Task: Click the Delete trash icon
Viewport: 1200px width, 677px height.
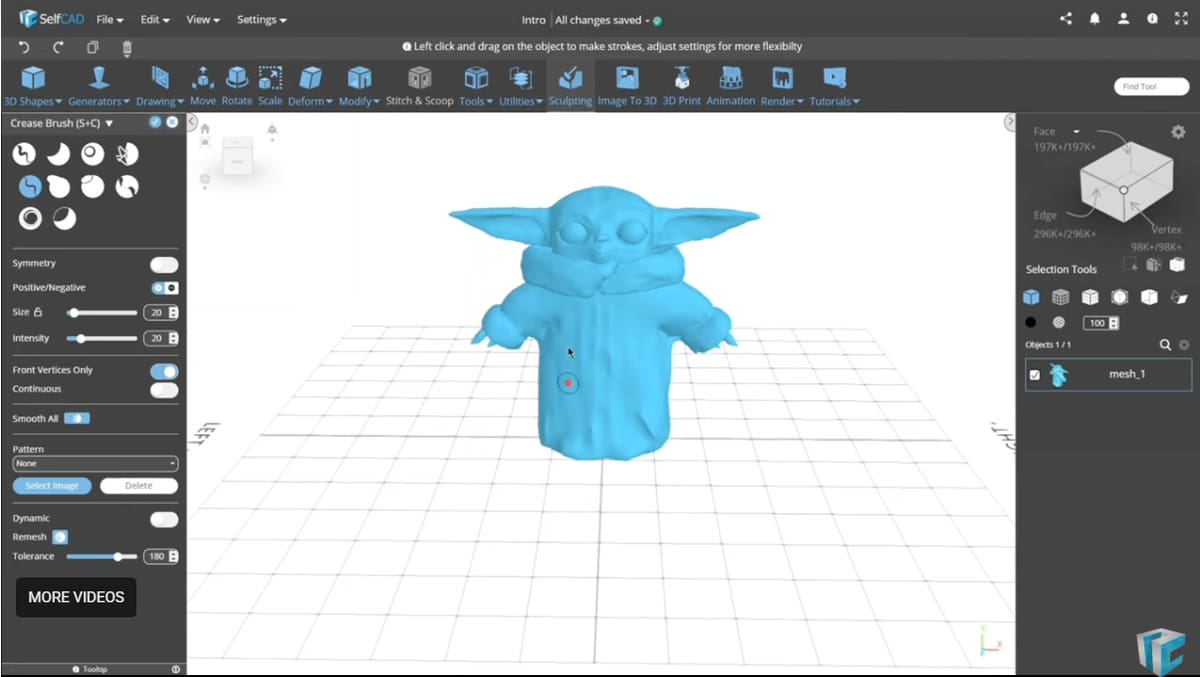Action: (127, 47)
